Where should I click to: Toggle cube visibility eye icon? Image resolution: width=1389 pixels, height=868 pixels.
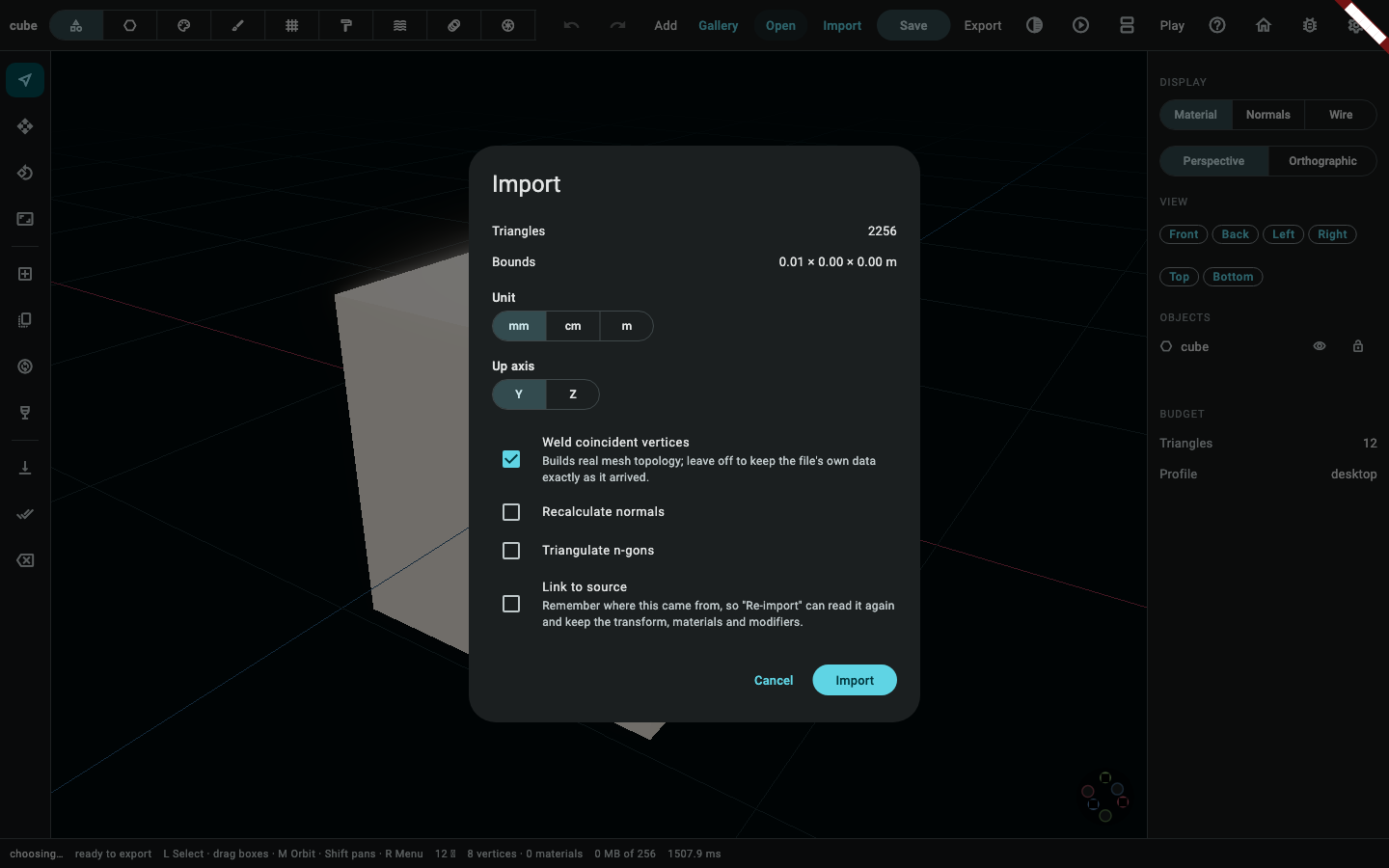coord(1320,346)
